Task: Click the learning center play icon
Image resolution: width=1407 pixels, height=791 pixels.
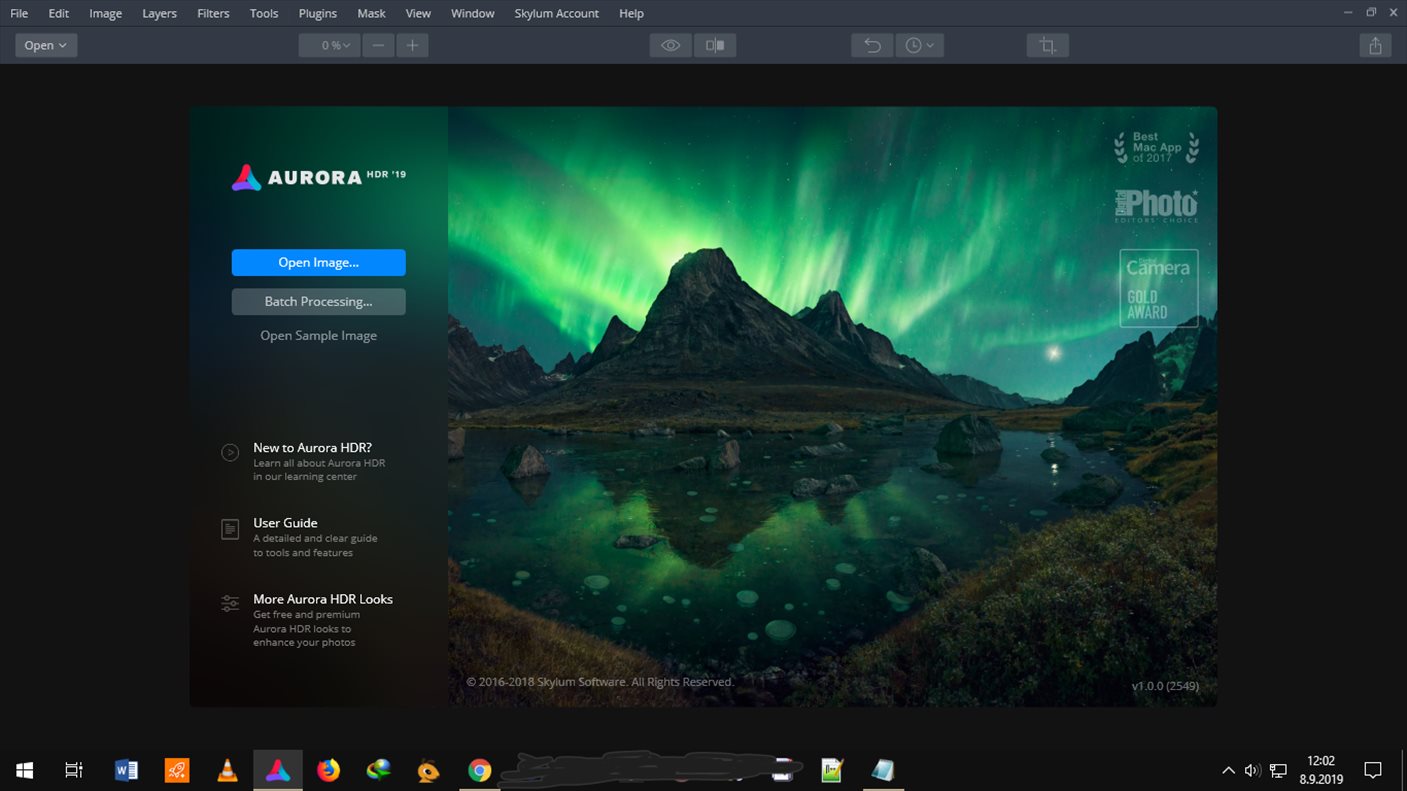Action: click(230, 452)
